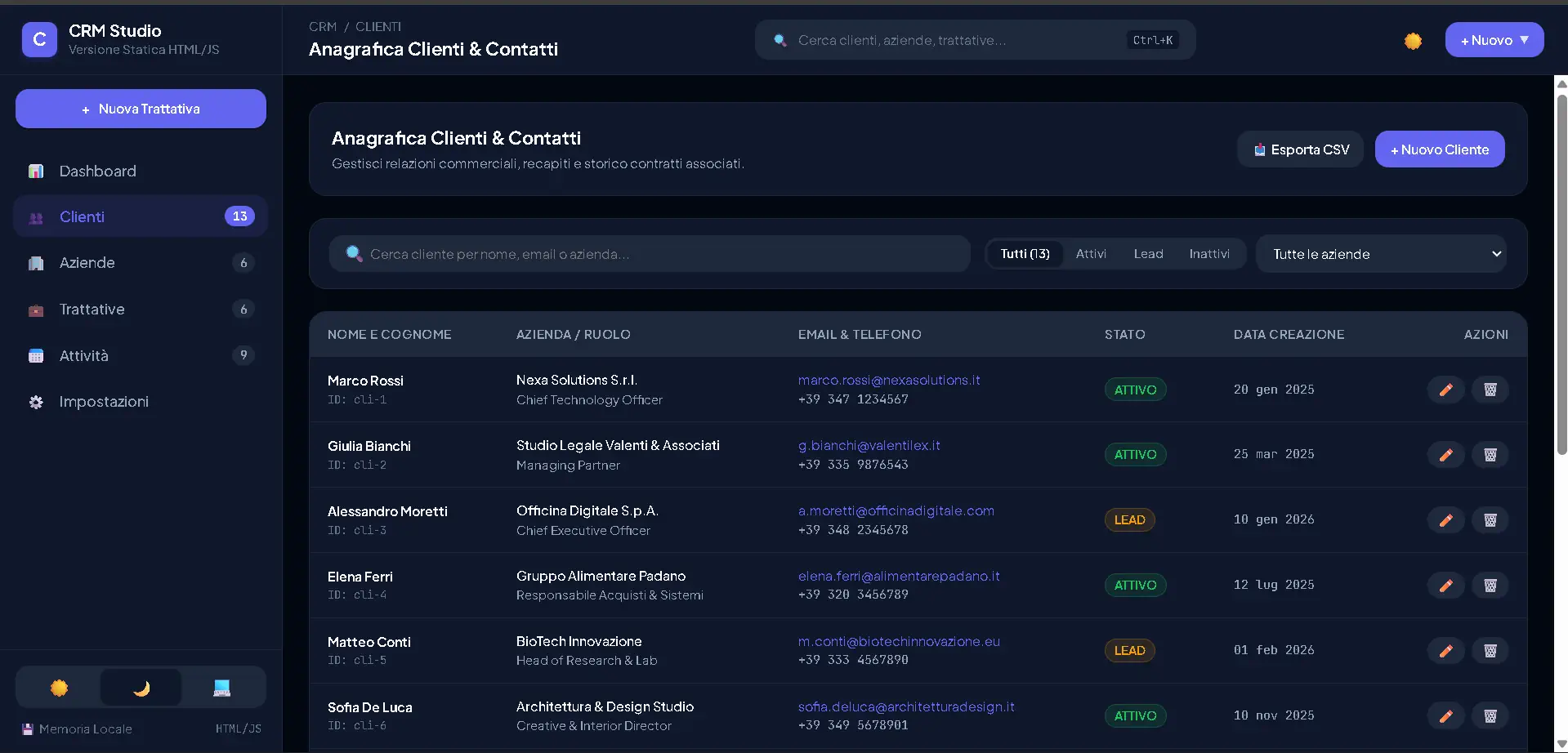Image resolution: width=1568 pixels, height=753 pixels.
Task: Go to Aziende section
Action: (x=141, y=263)
